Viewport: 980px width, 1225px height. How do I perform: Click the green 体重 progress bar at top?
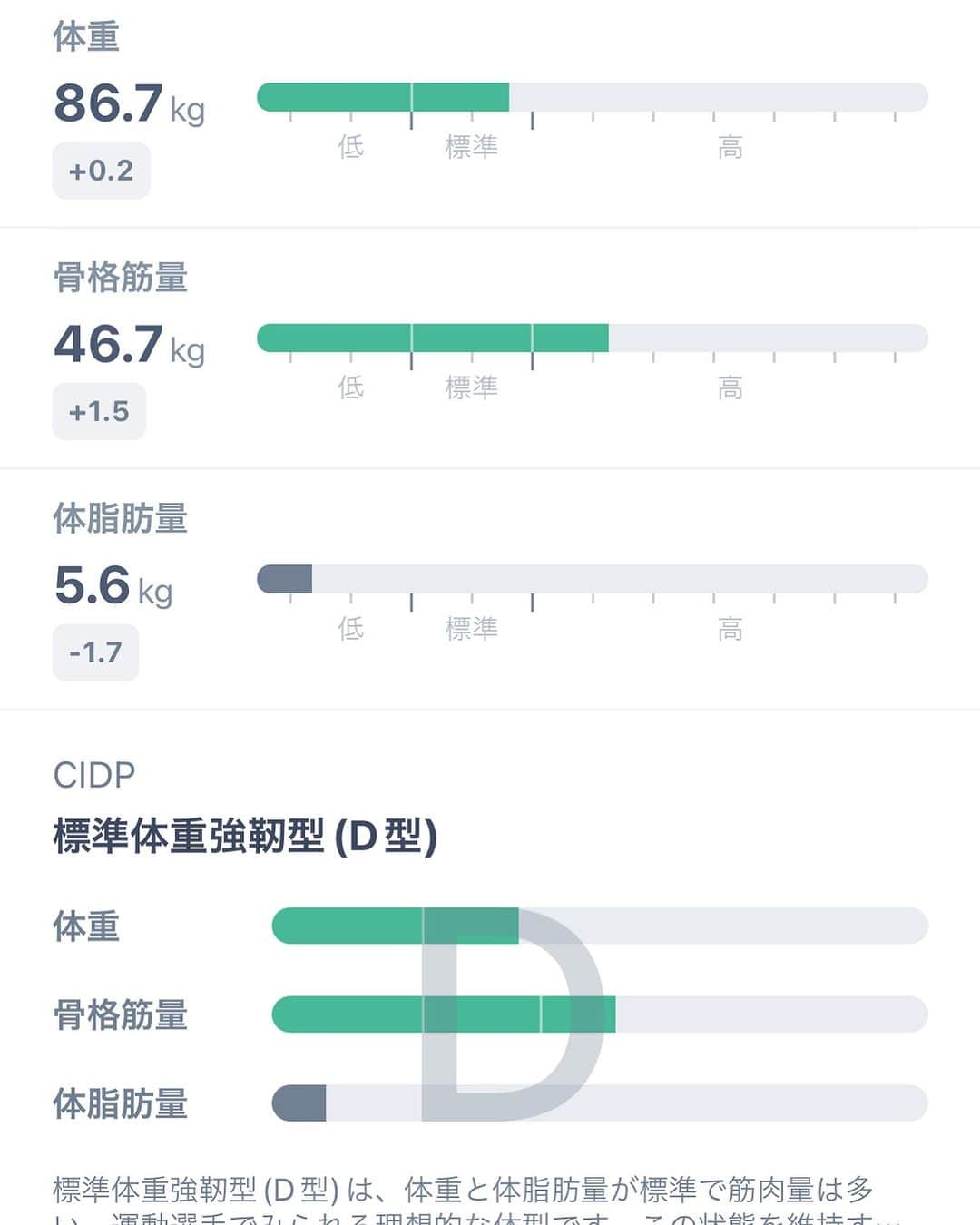tap(593, 97)
